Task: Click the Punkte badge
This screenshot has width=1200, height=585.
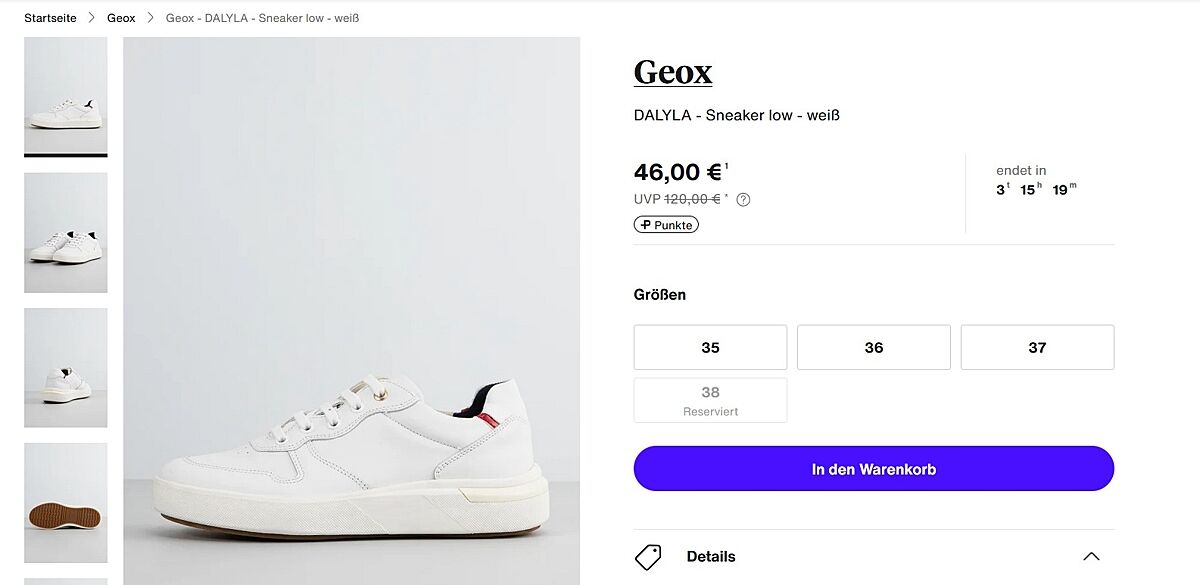Action: click(666, 225)
